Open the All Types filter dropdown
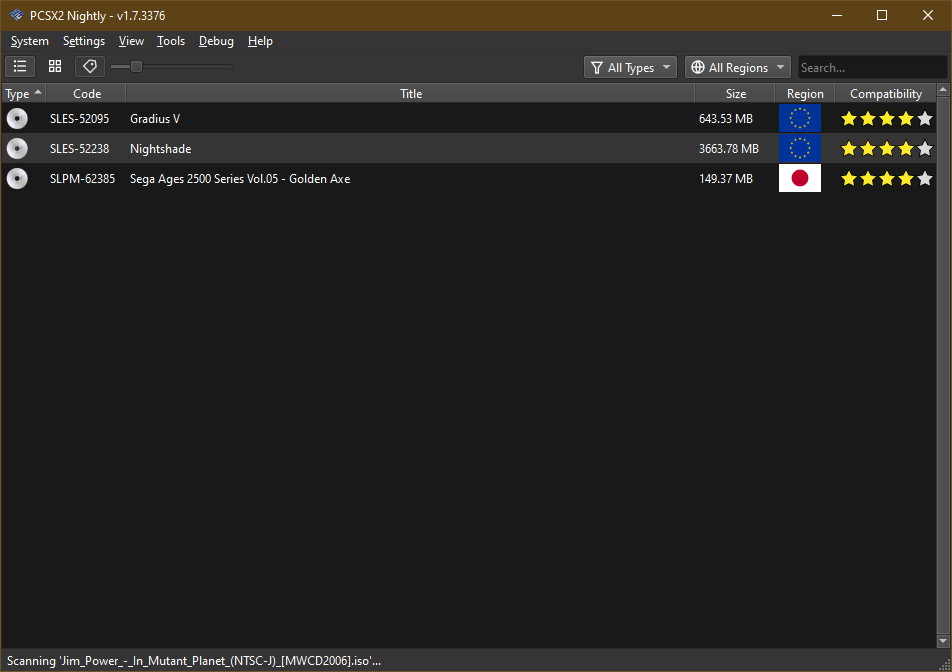The height and width of the screenshot is (672, 952). click(x=630, y=67)
